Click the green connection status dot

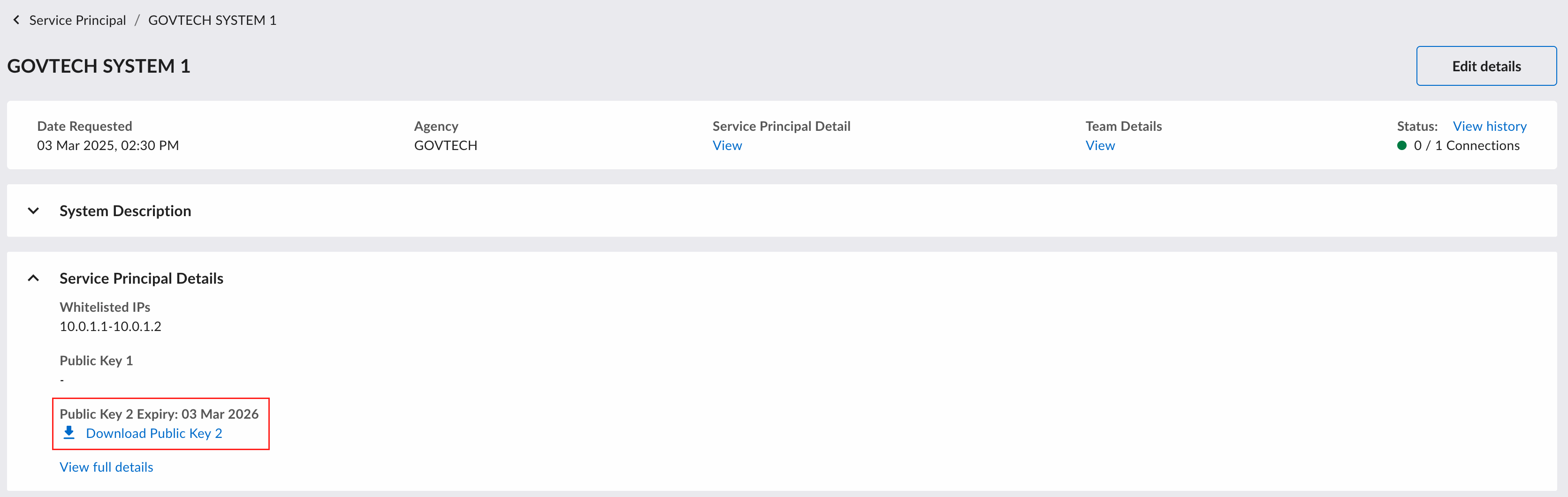pos(1402,145)
